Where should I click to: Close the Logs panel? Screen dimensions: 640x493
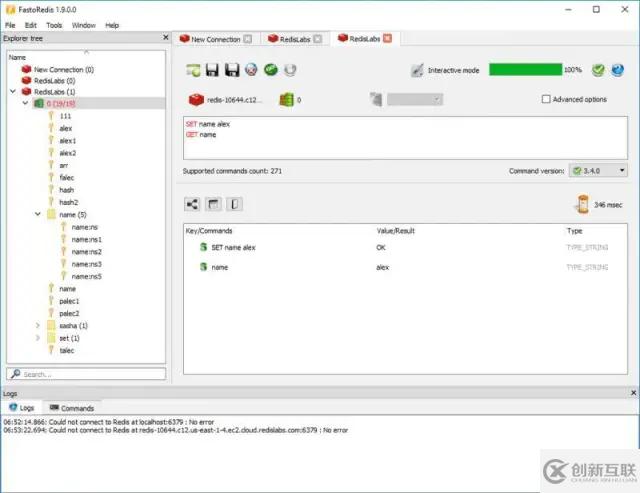[633, 393]
